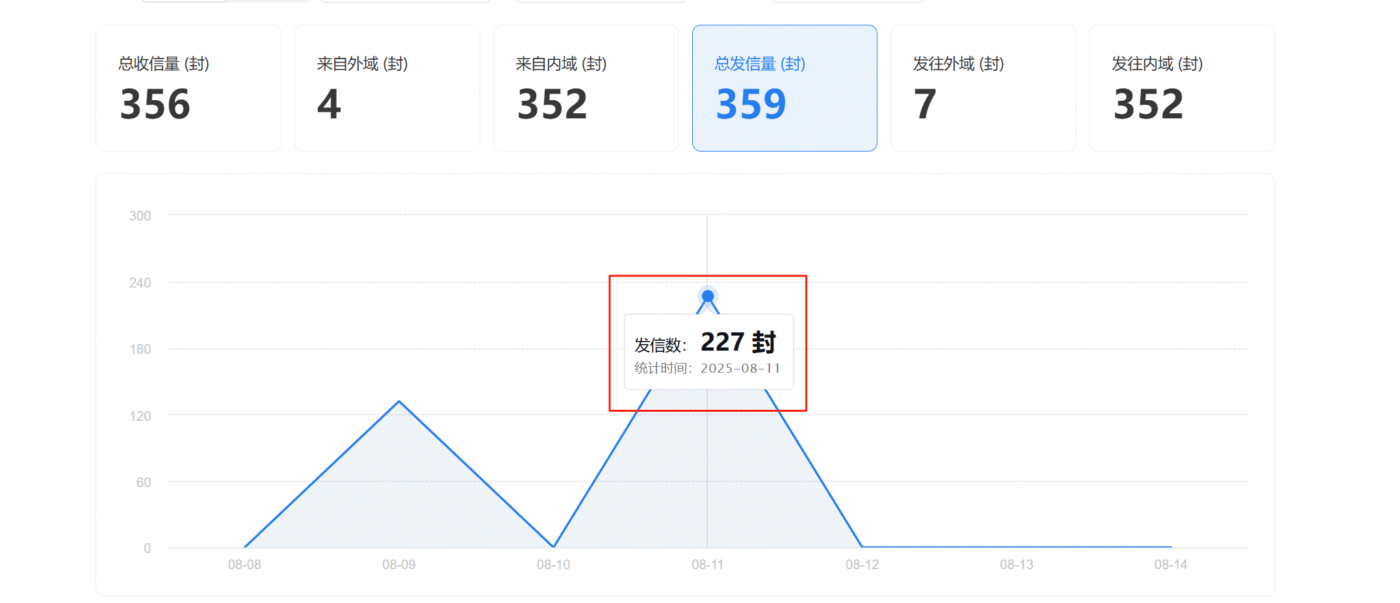Image resolution: width=1400 pixels, height=603 pixels.
Task: Click the 08-13 x-axis date label
Action: click(x=1016, y=565)
